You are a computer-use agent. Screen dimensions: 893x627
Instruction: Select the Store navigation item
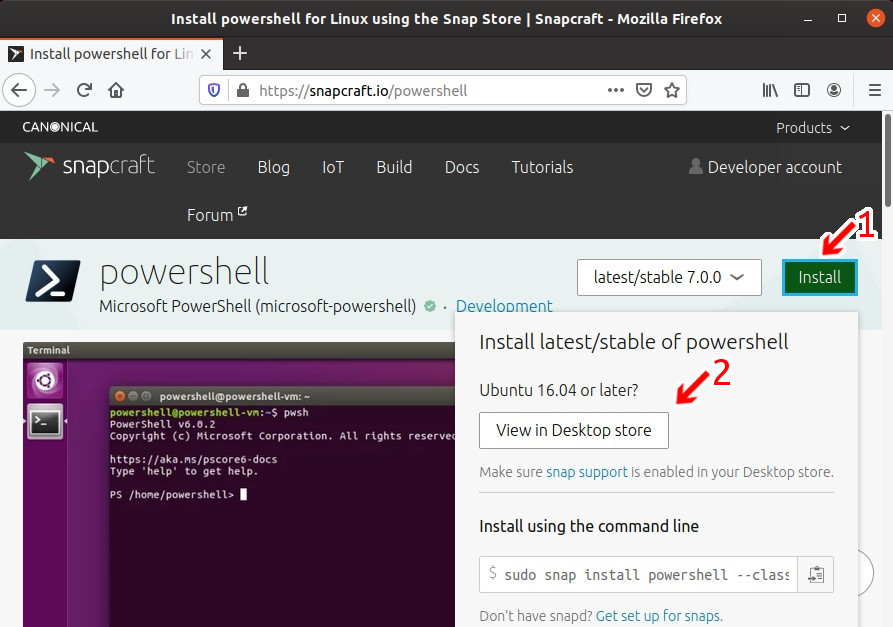click(206, 167)
